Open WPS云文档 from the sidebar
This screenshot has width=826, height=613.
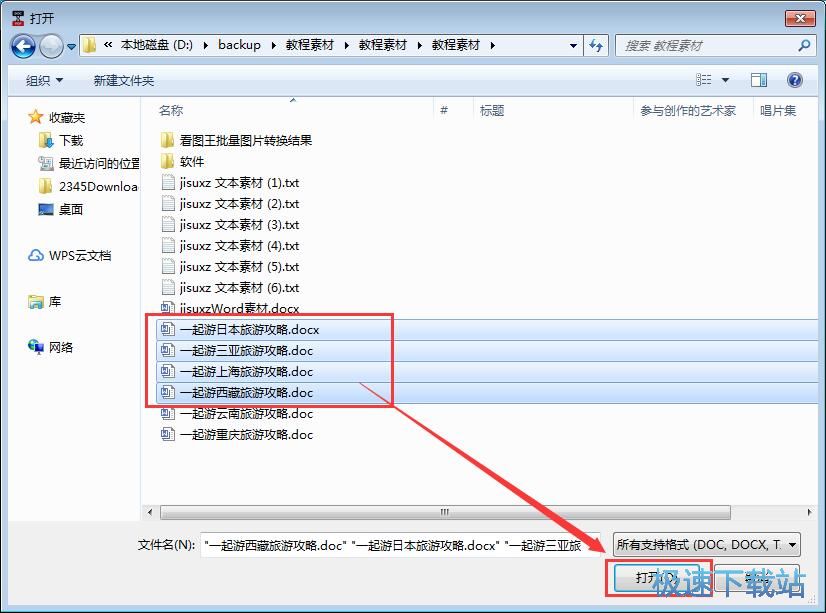click(x=83, y=255)
